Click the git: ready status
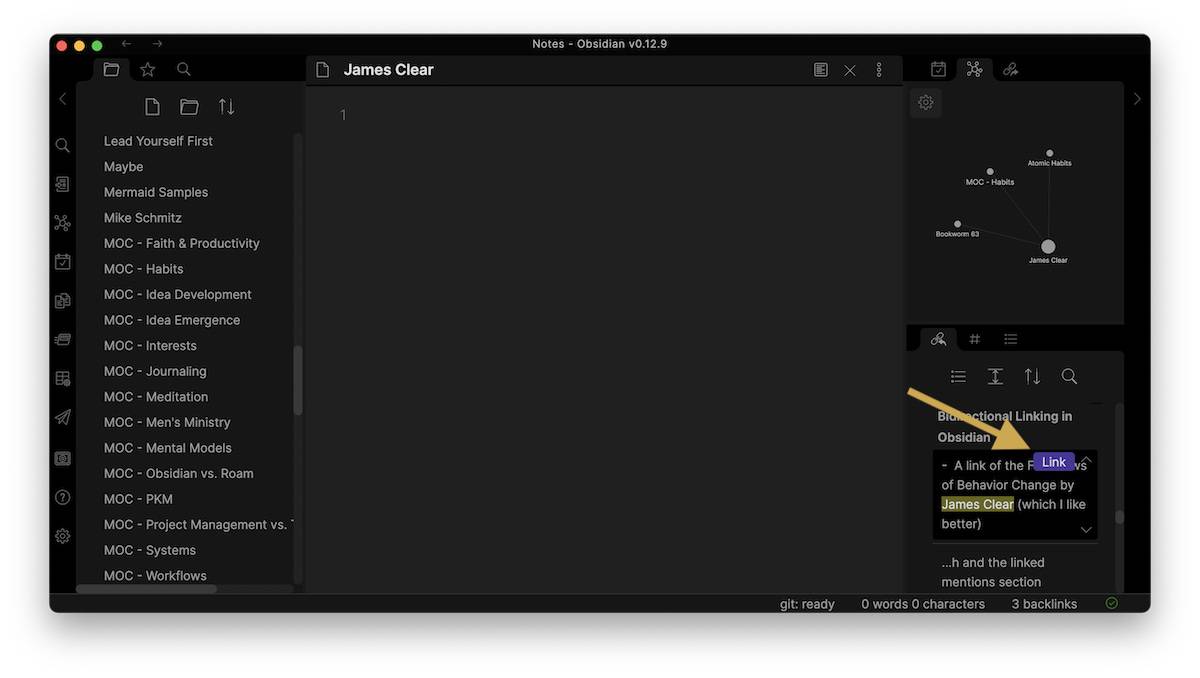 [x=807, y=604]
